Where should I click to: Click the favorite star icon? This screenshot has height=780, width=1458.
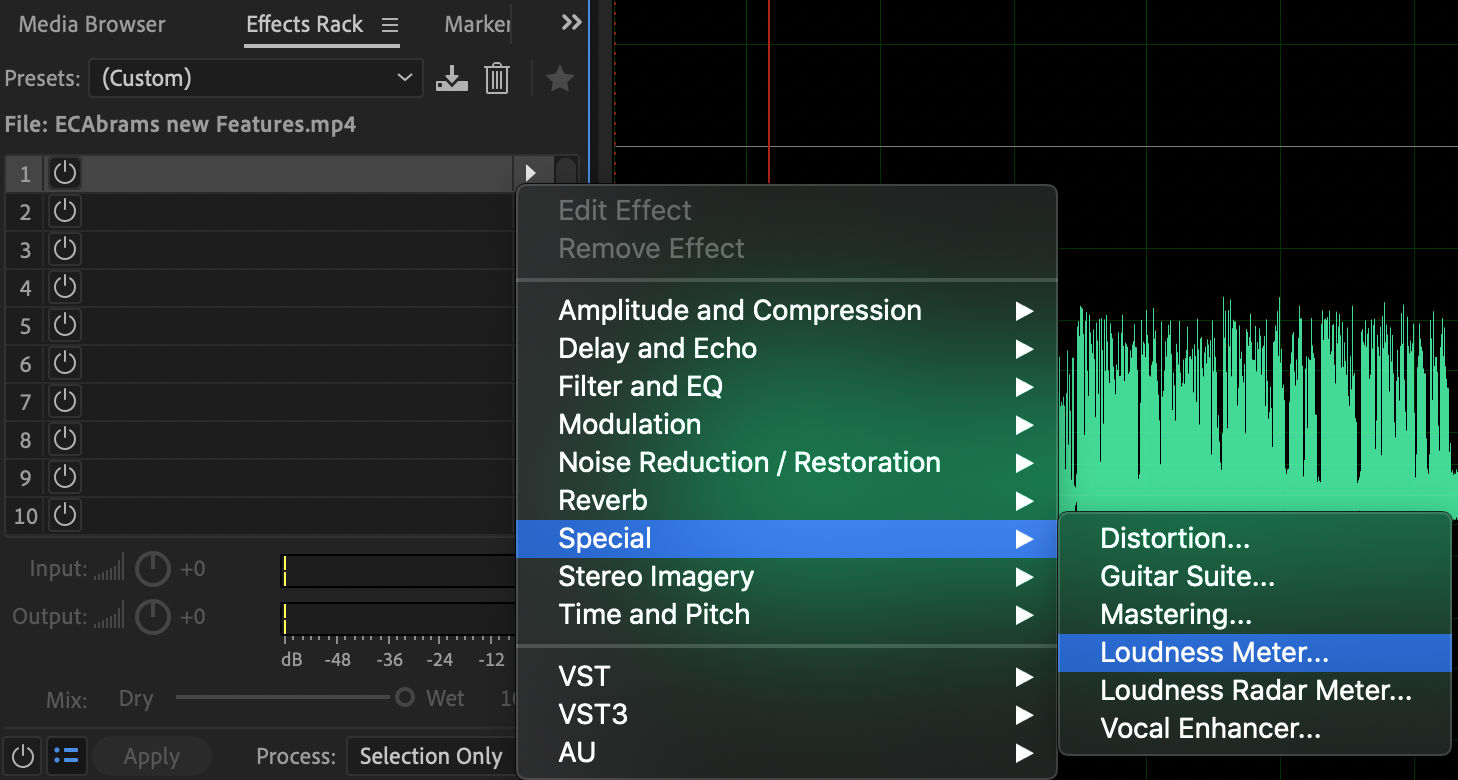560,78
